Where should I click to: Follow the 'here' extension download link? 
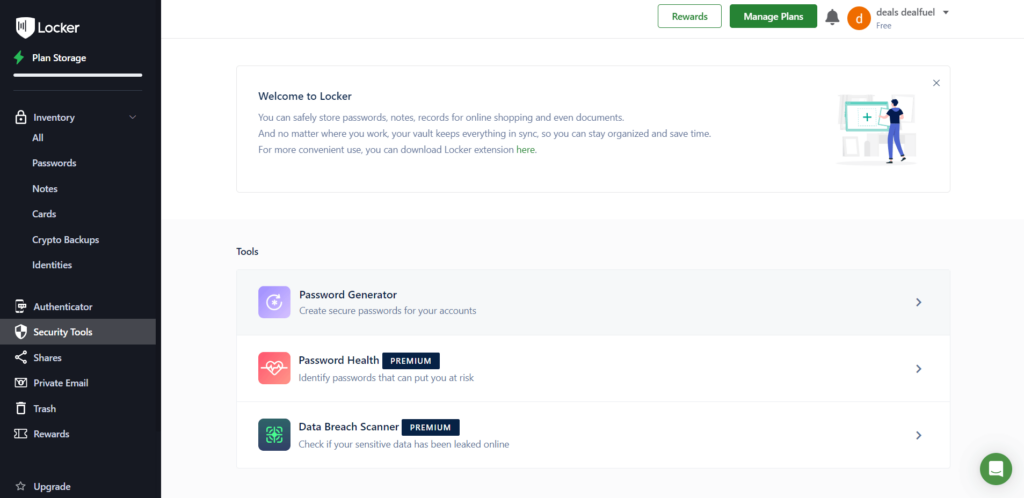click(526, 150)
